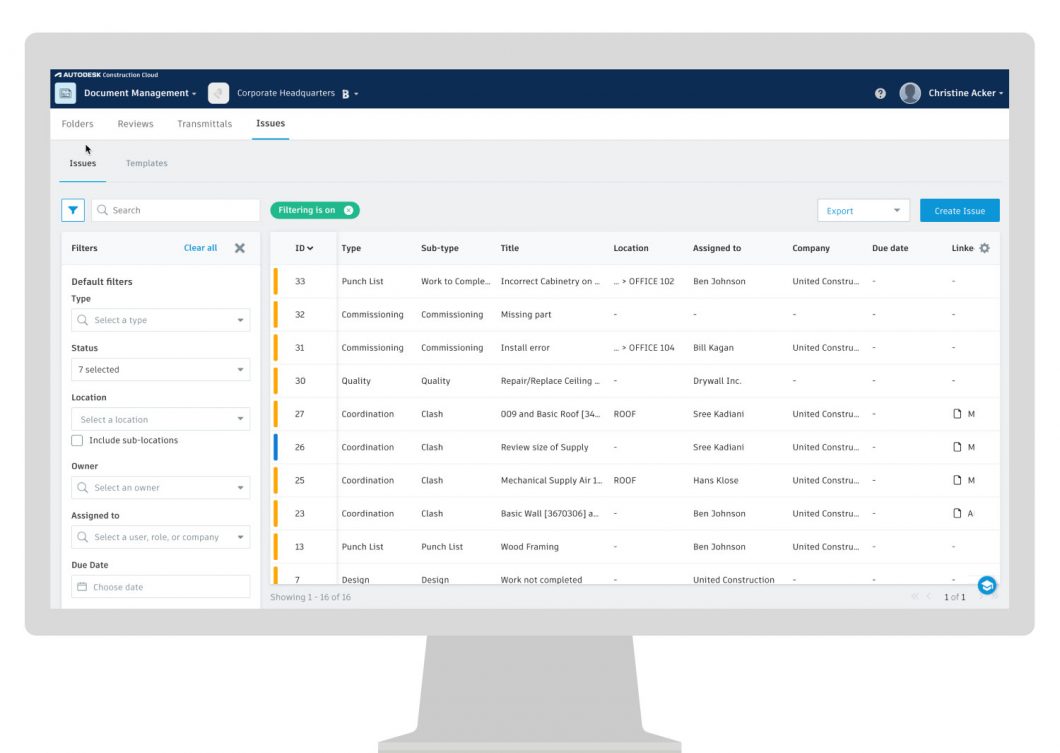The width and height of the screenshot is (1060, 753).
Task: Click the Assigned to column header
Action: 717,248
